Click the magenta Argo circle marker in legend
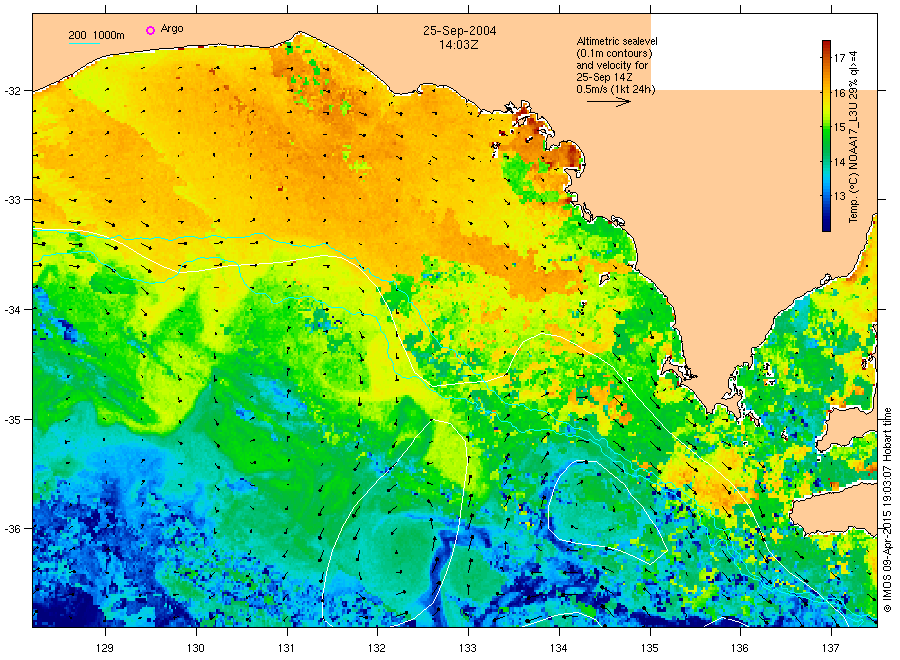900x660 pixels. pyautogui.click(x=150, y=30)
